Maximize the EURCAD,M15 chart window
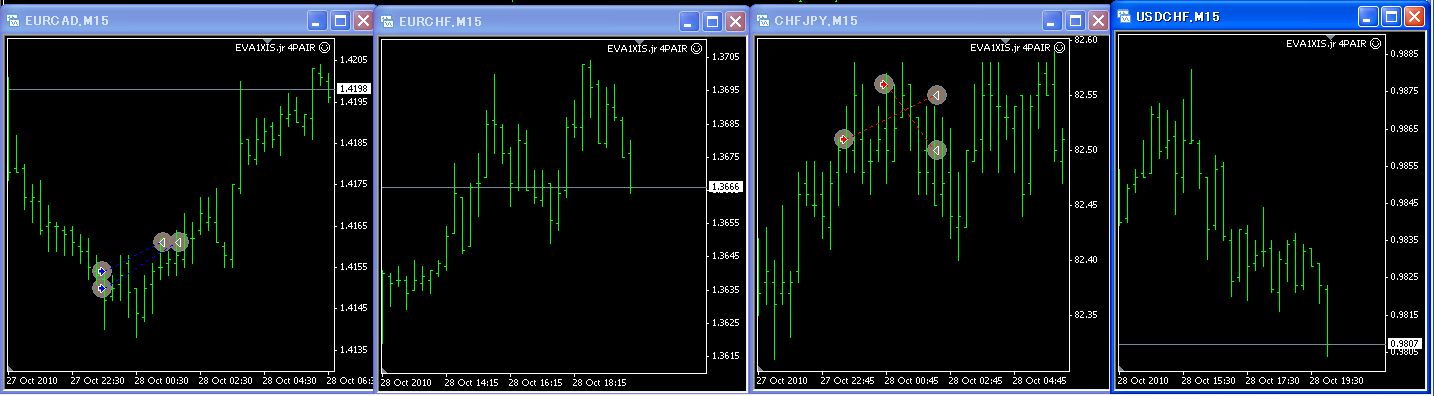The width and height of the screenshot is (1434, 396). [x=340, y=20]
